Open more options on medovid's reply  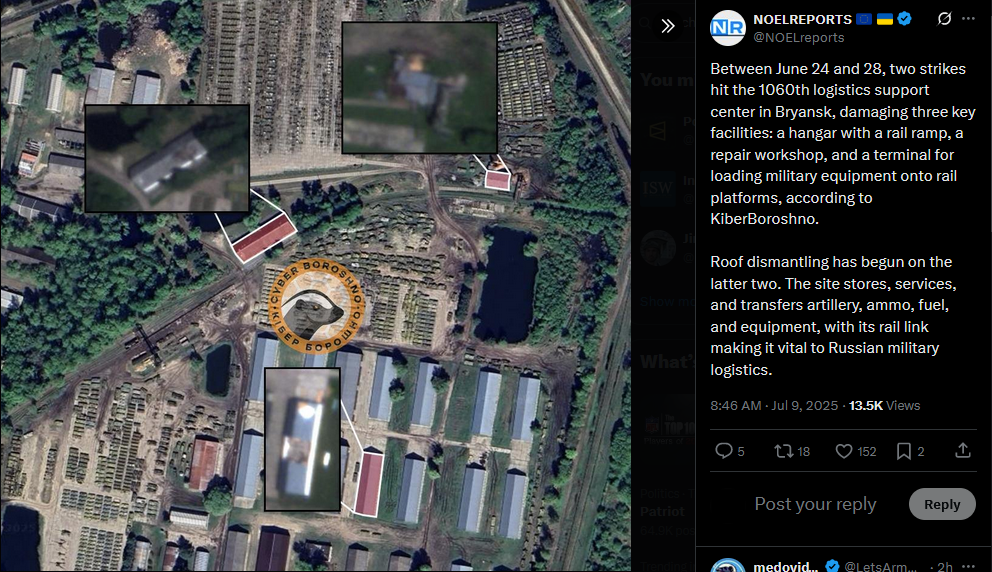pos(969,566)
